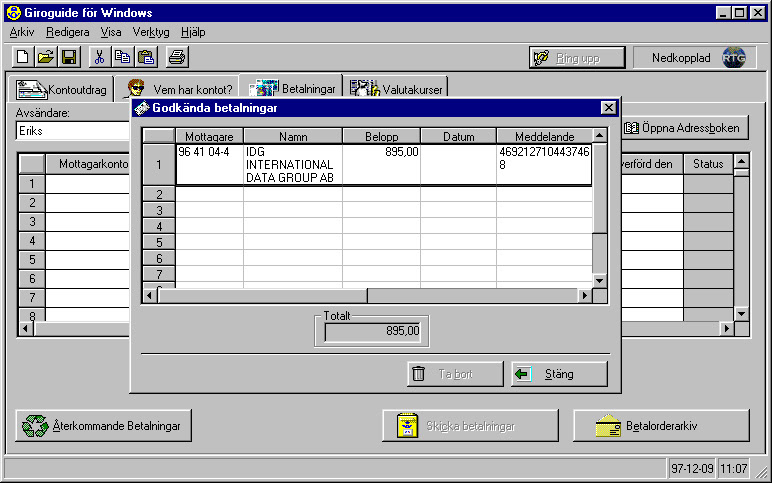
Task: Copy using the toolbar copy icon
Action: click(123, 57)
